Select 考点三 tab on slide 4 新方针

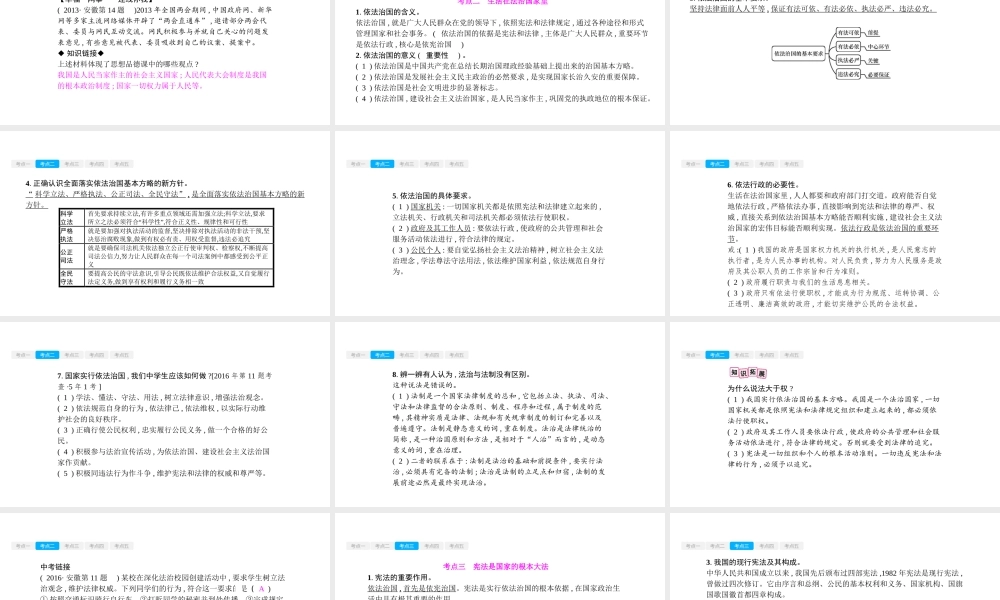pyautogui.click(x=72, y=164)
